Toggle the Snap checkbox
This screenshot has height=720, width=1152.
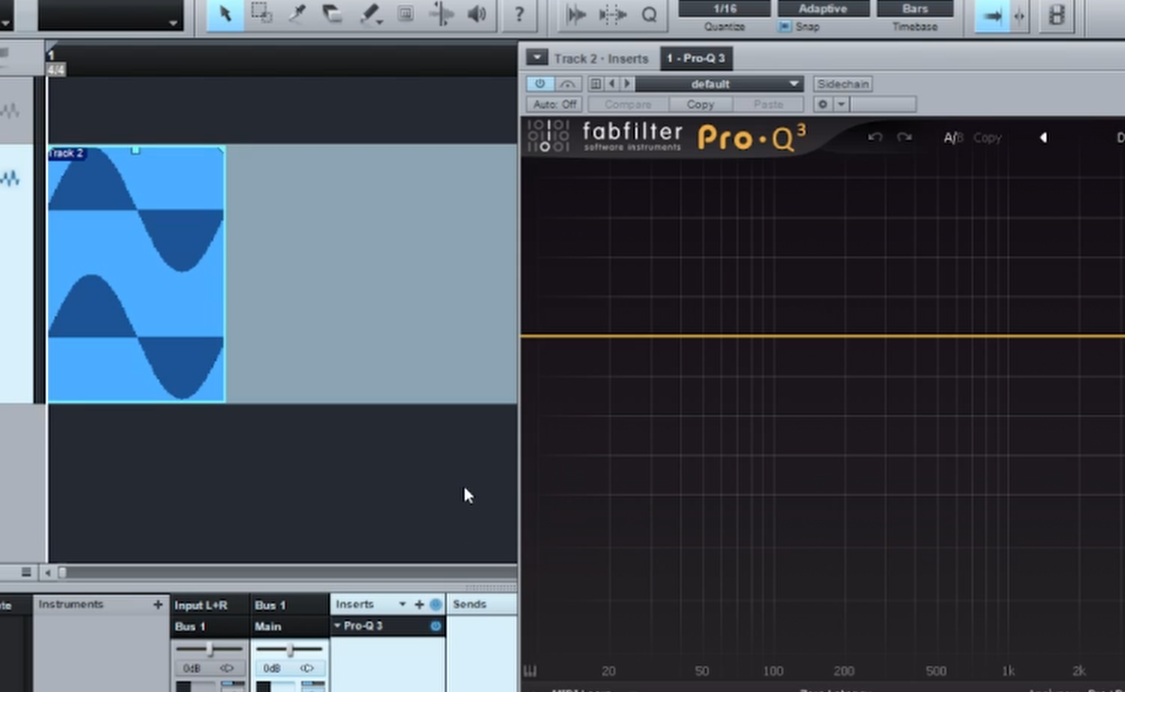784,27
